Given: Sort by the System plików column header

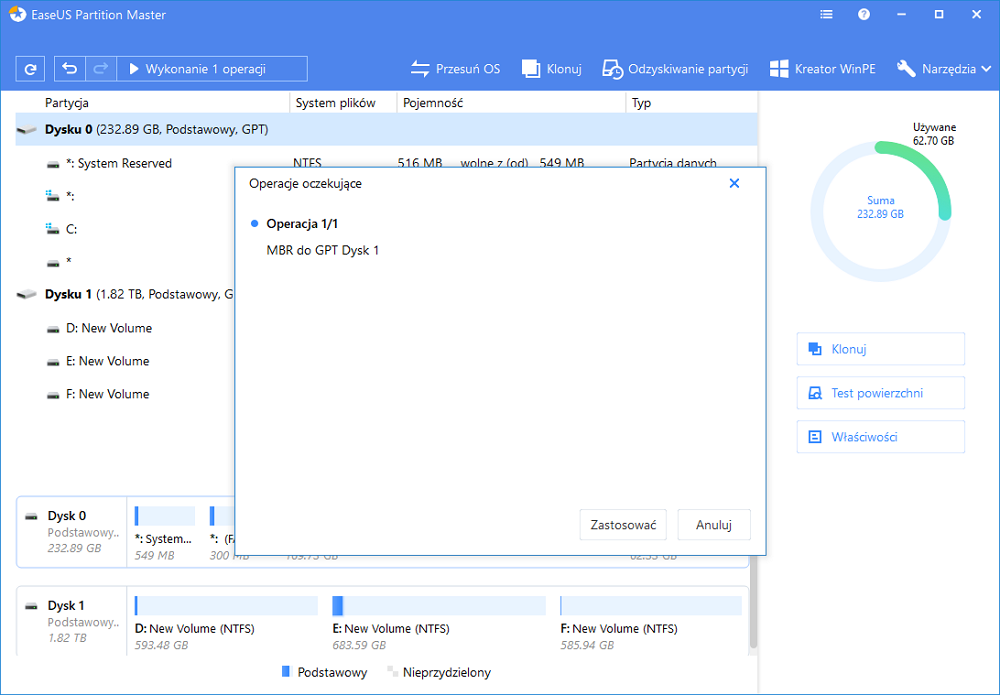Looking at the screenshot, I should tap(335, 103).
